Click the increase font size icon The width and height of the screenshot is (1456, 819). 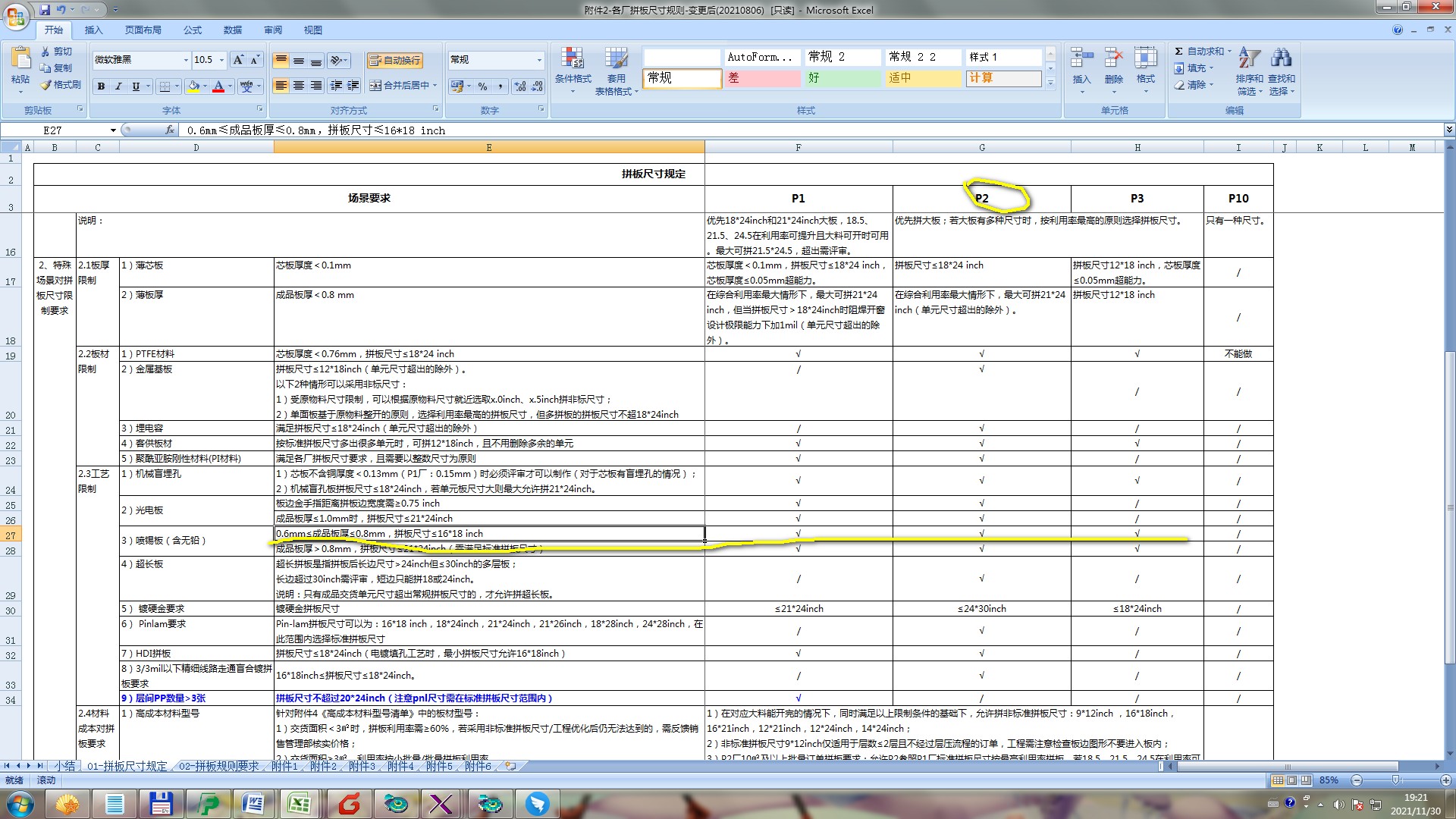pos(238,60)
